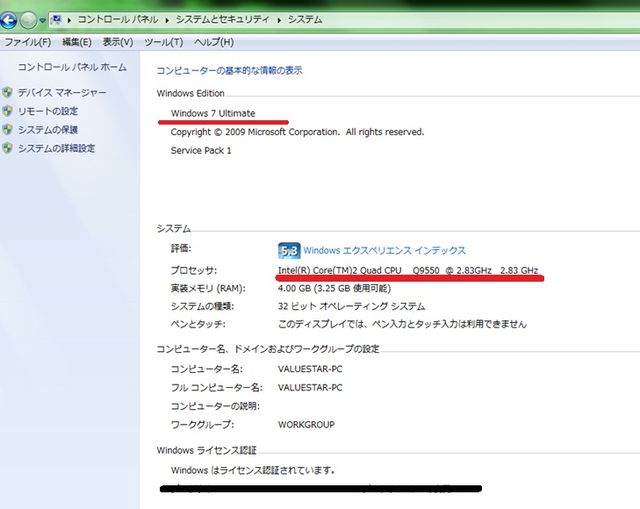640x509 pixels.
Task: Open Windows エクスペリエンス インデックス link
Action: click(383, 250)
